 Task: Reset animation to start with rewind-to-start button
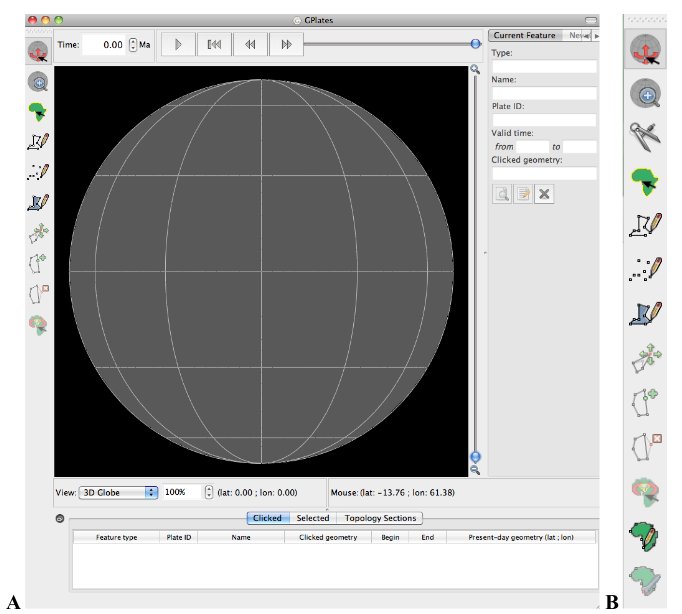(x=214, y=44)
